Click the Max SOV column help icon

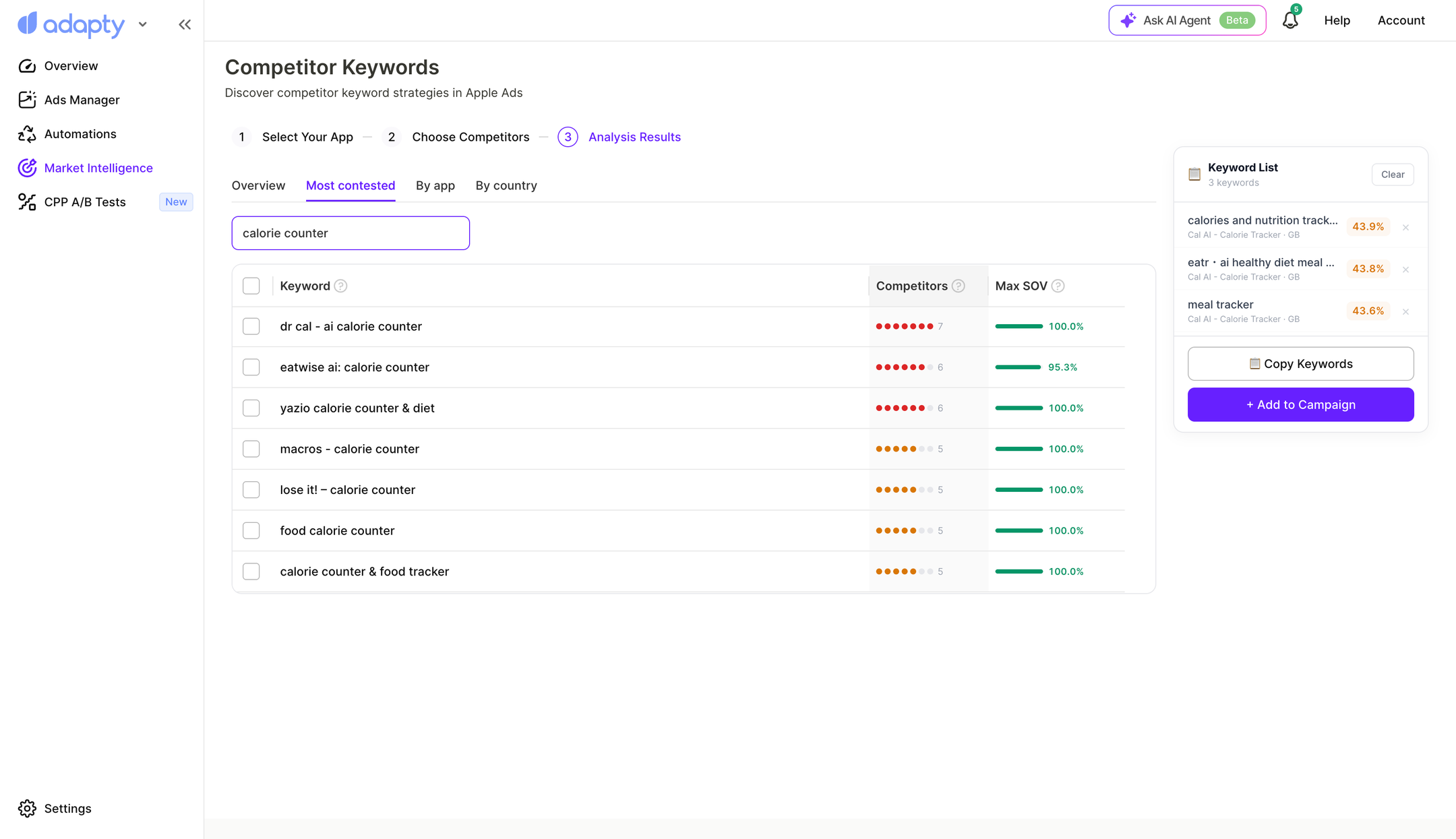[x=1058, y=286]
